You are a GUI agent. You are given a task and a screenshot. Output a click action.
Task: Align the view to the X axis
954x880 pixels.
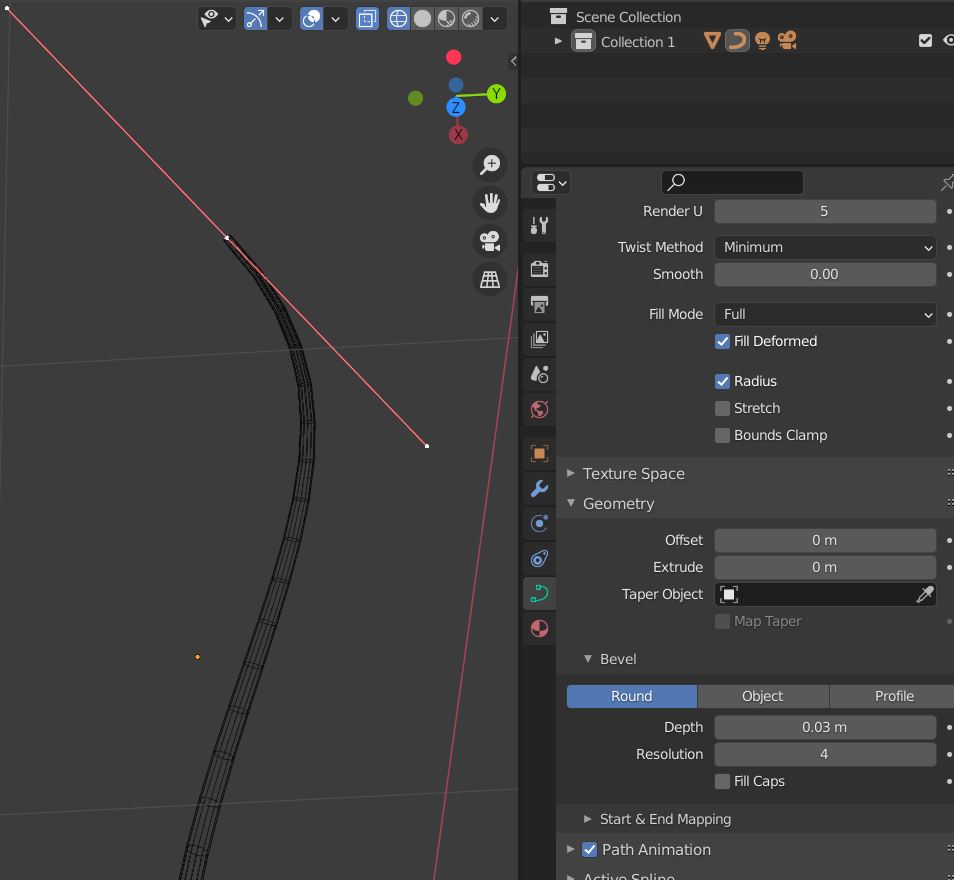458,134
